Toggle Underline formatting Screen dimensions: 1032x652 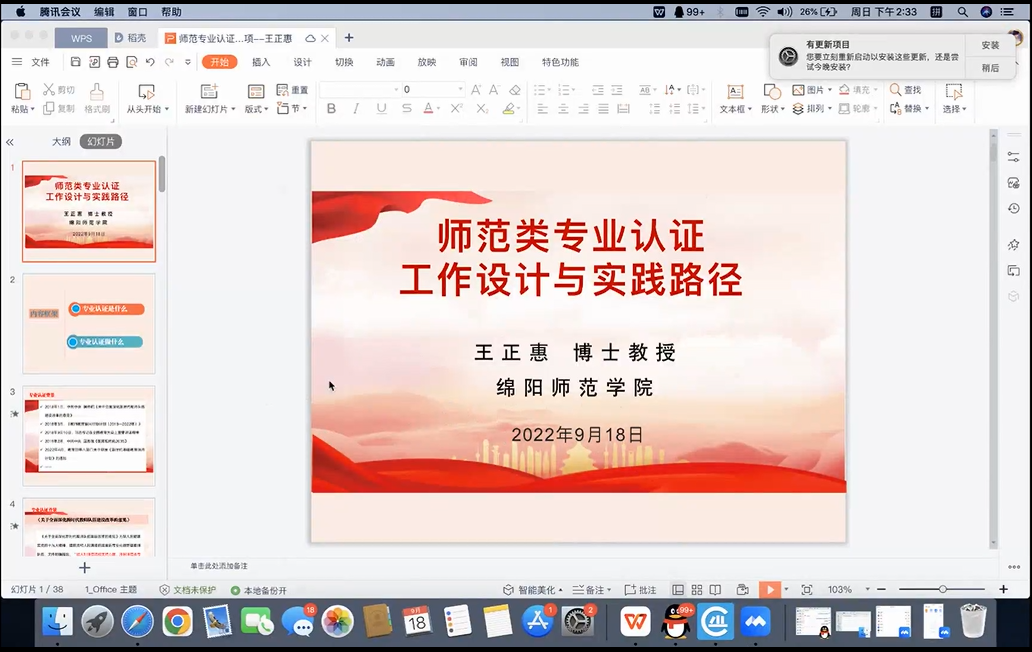(x=379, y=109)
